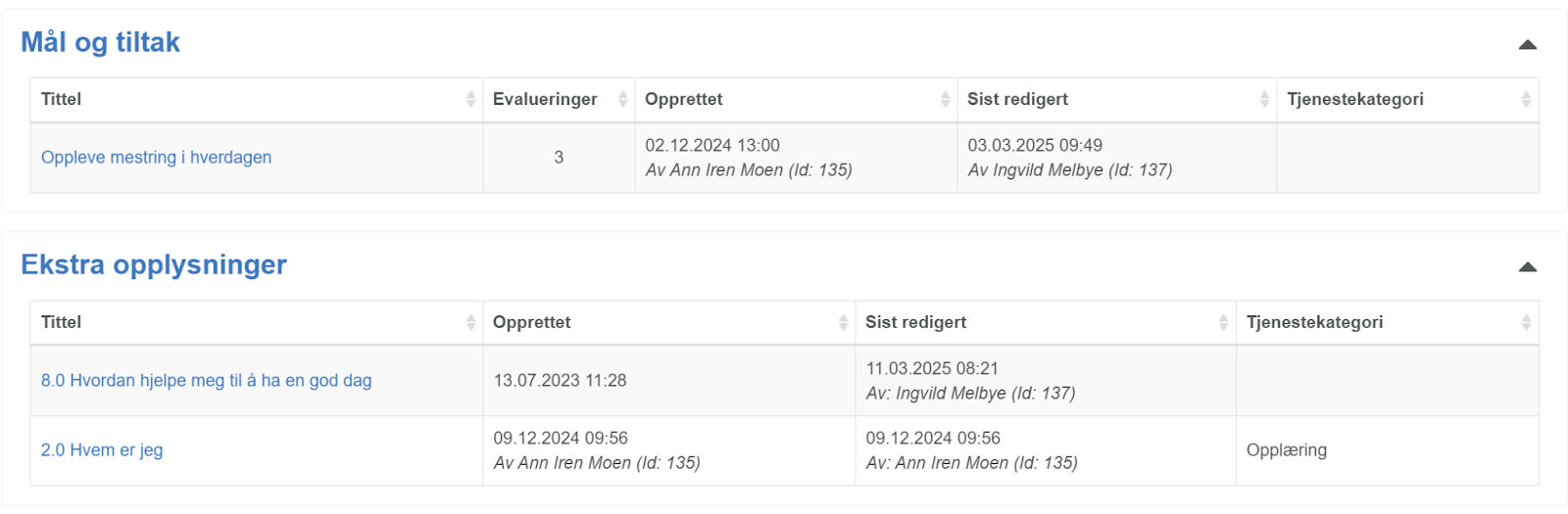This screenshot has height=514, width=1568.
Task: Sort by Evalueringer column arrows
Action: pos(622,99)
